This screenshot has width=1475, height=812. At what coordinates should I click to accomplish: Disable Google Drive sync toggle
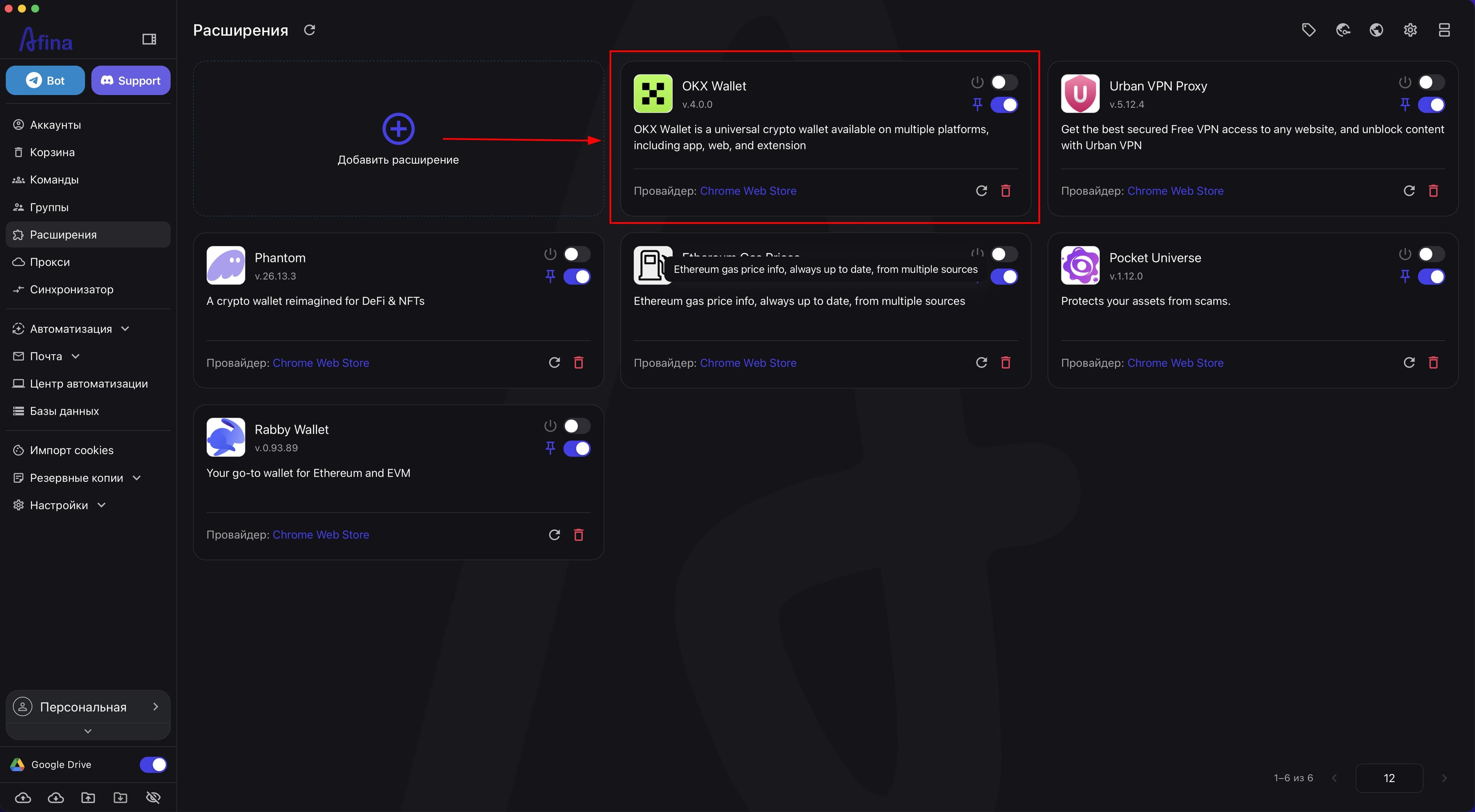click(x=154, y=764)
